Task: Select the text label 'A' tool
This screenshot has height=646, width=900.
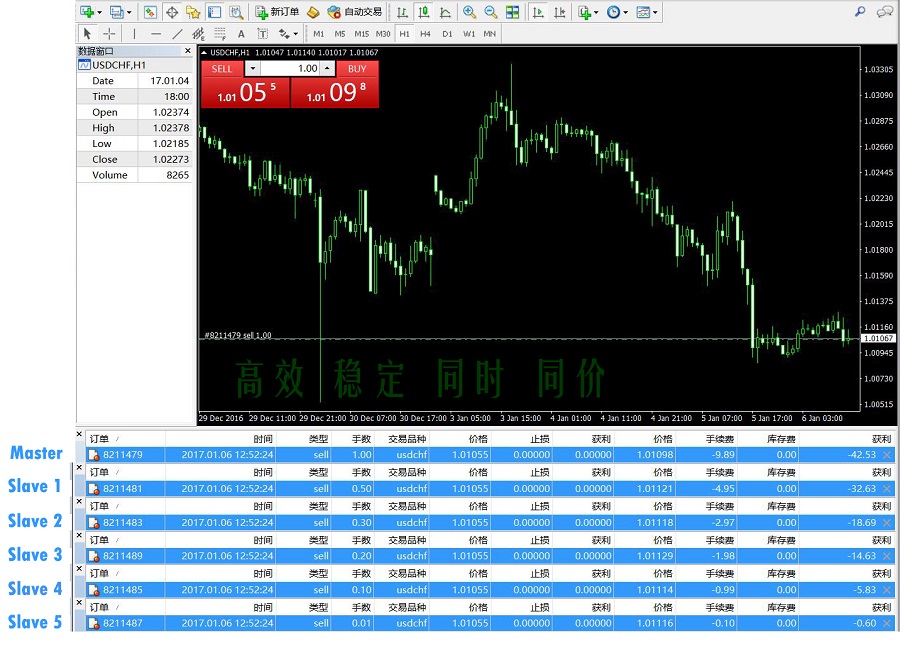Action: [241, 34]
